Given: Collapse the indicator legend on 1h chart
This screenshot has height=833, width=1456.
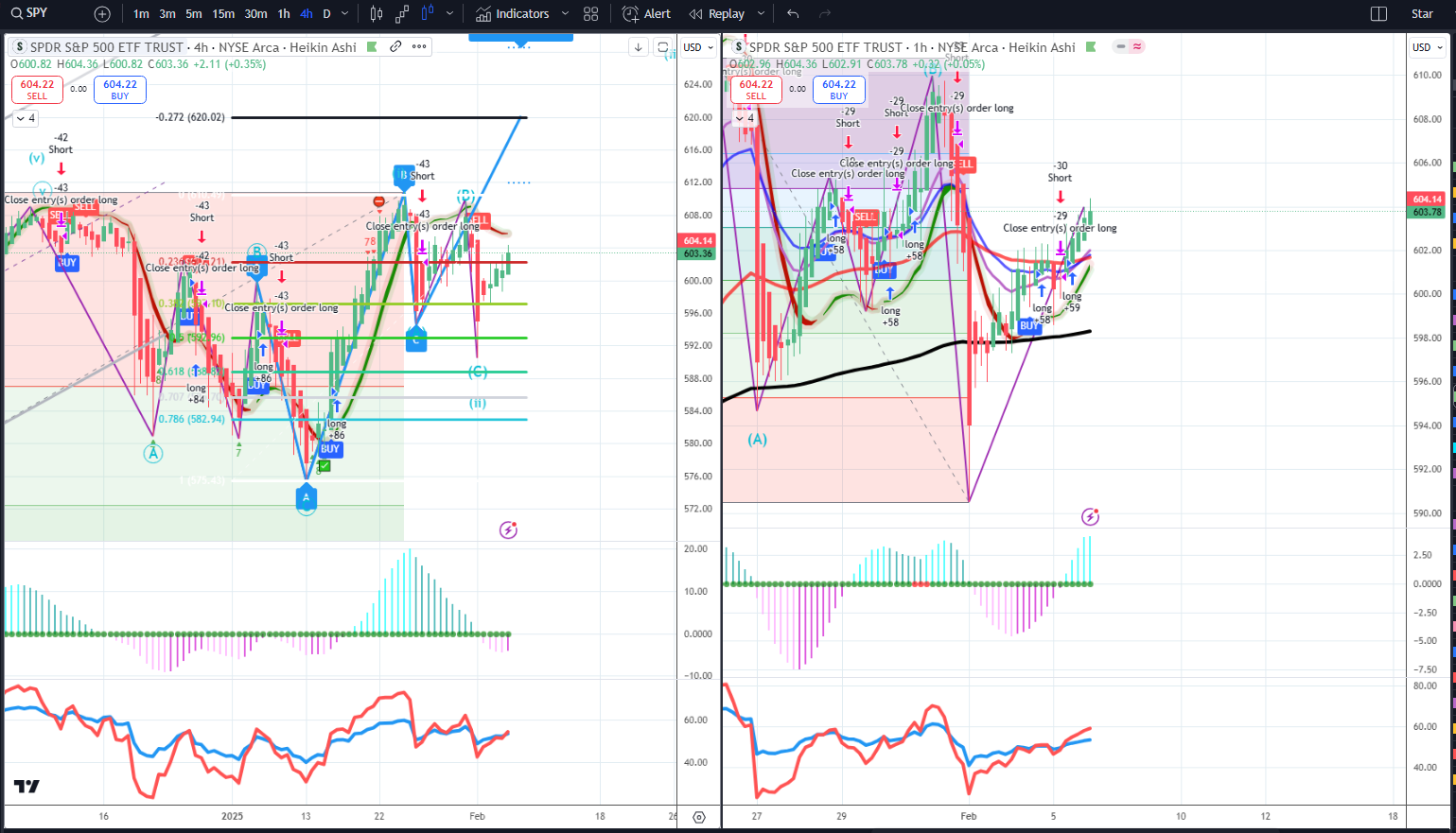Looking at the screenshot, I should click(x=745, y=118).
